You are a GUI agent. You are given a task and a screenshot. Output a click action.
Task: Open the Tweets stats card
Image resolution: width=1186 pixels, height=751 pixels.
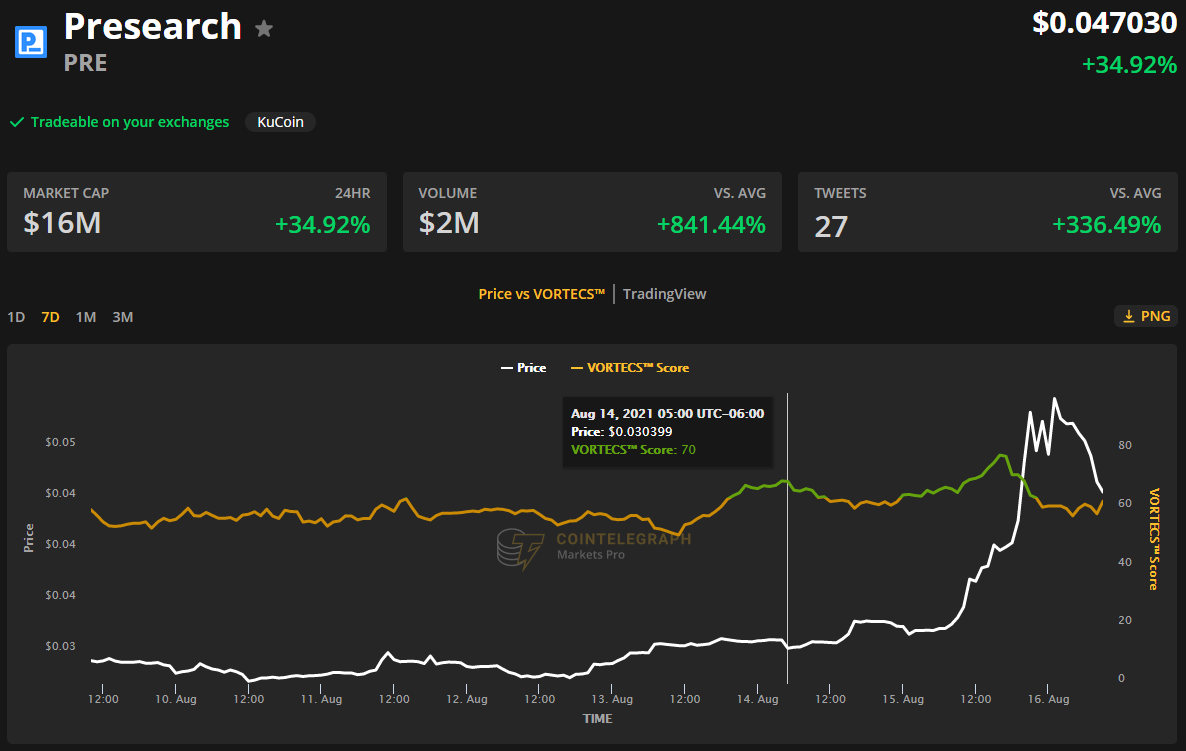(x=987, y=212)
